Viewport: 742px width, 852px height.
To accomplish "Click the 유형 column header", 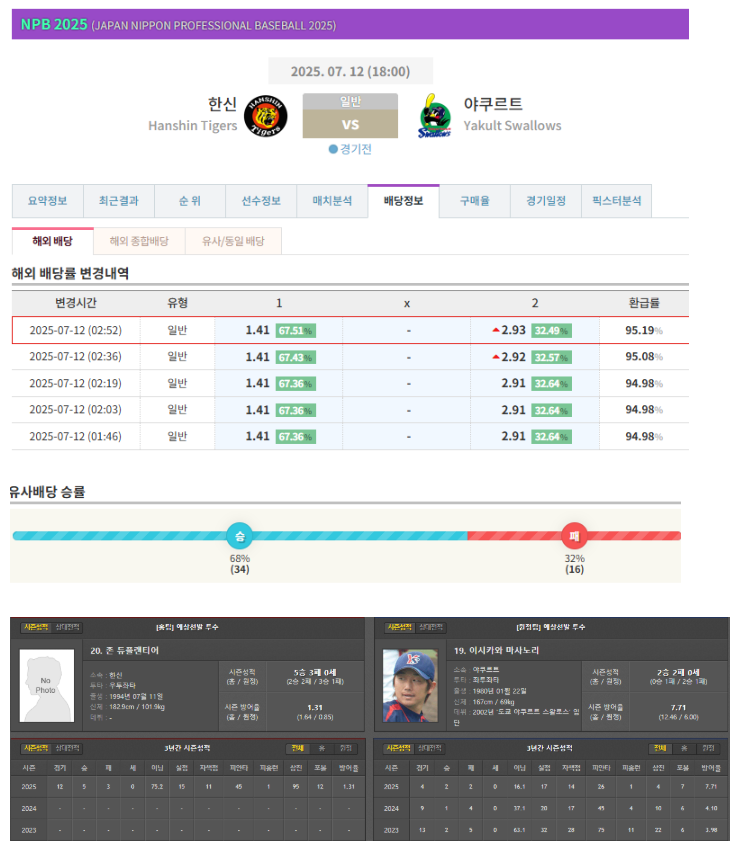I will pos(178,303).
